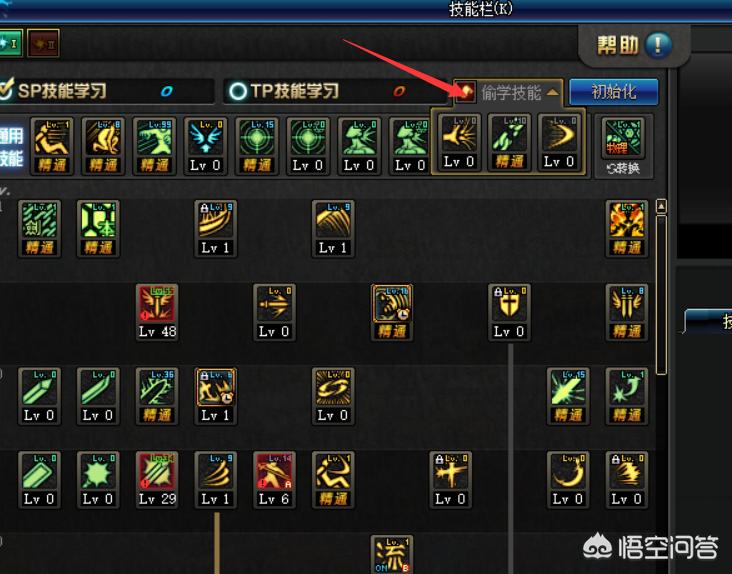Select the TP技能学习 radio option
The width and height of the screenshot is (732, 574).
click(x=238, y=91)
